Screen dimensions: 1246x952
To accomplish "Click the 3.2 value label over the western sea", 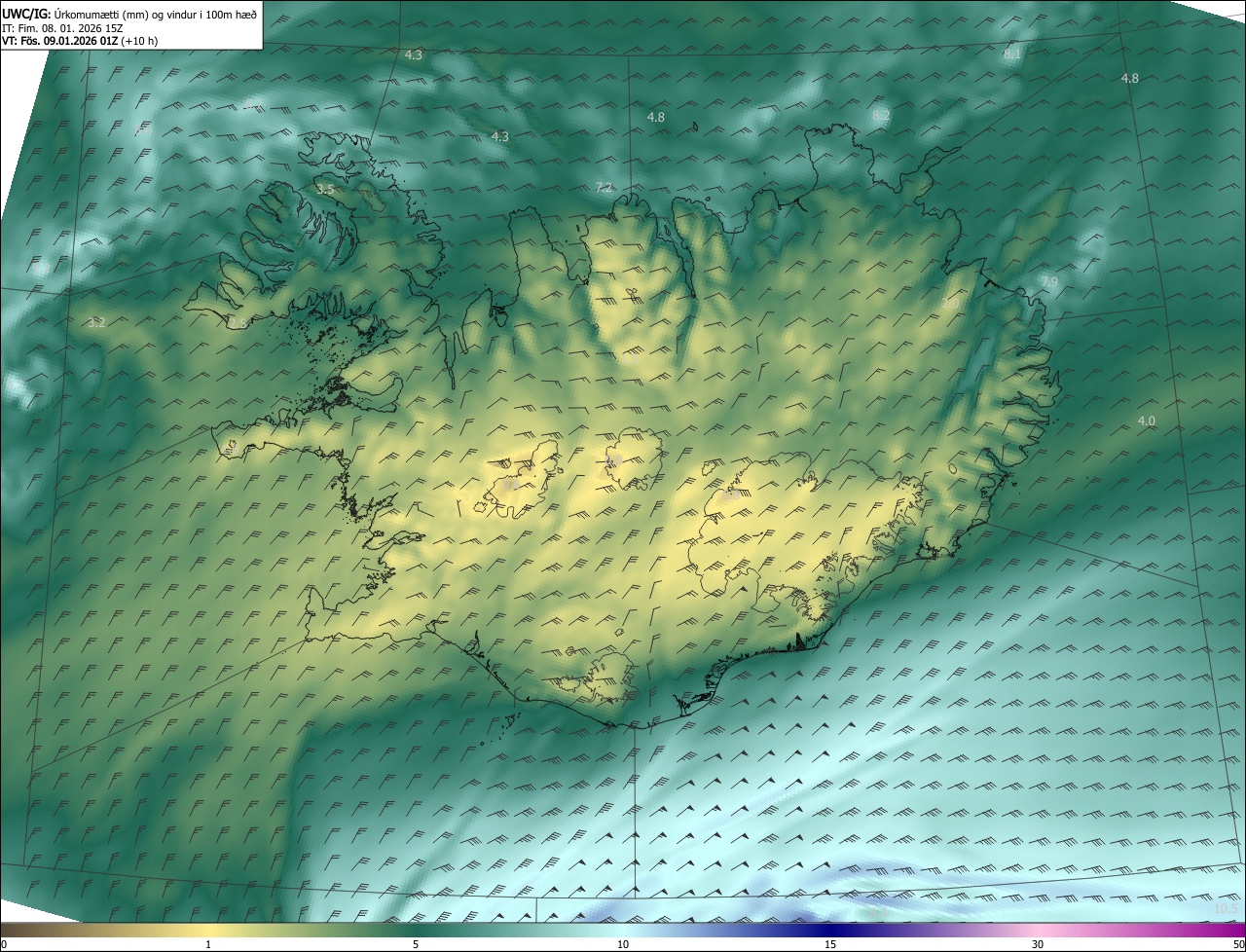I will (x=96, y=322).
